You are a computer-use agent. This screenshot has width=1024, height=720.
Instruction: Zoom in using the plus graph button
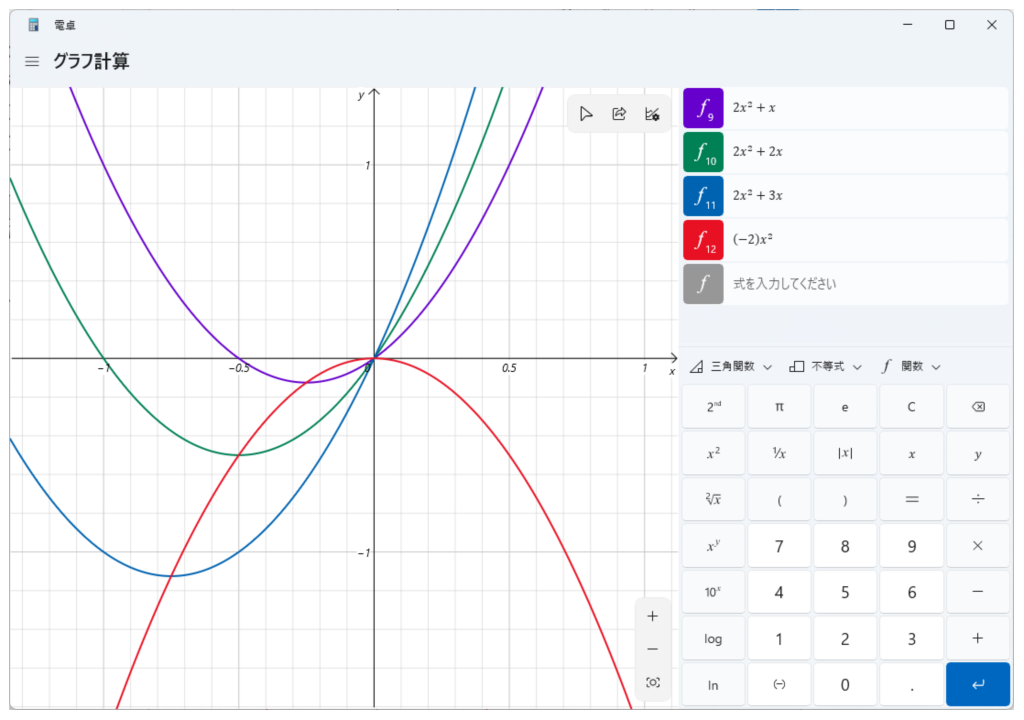point(653,616)
